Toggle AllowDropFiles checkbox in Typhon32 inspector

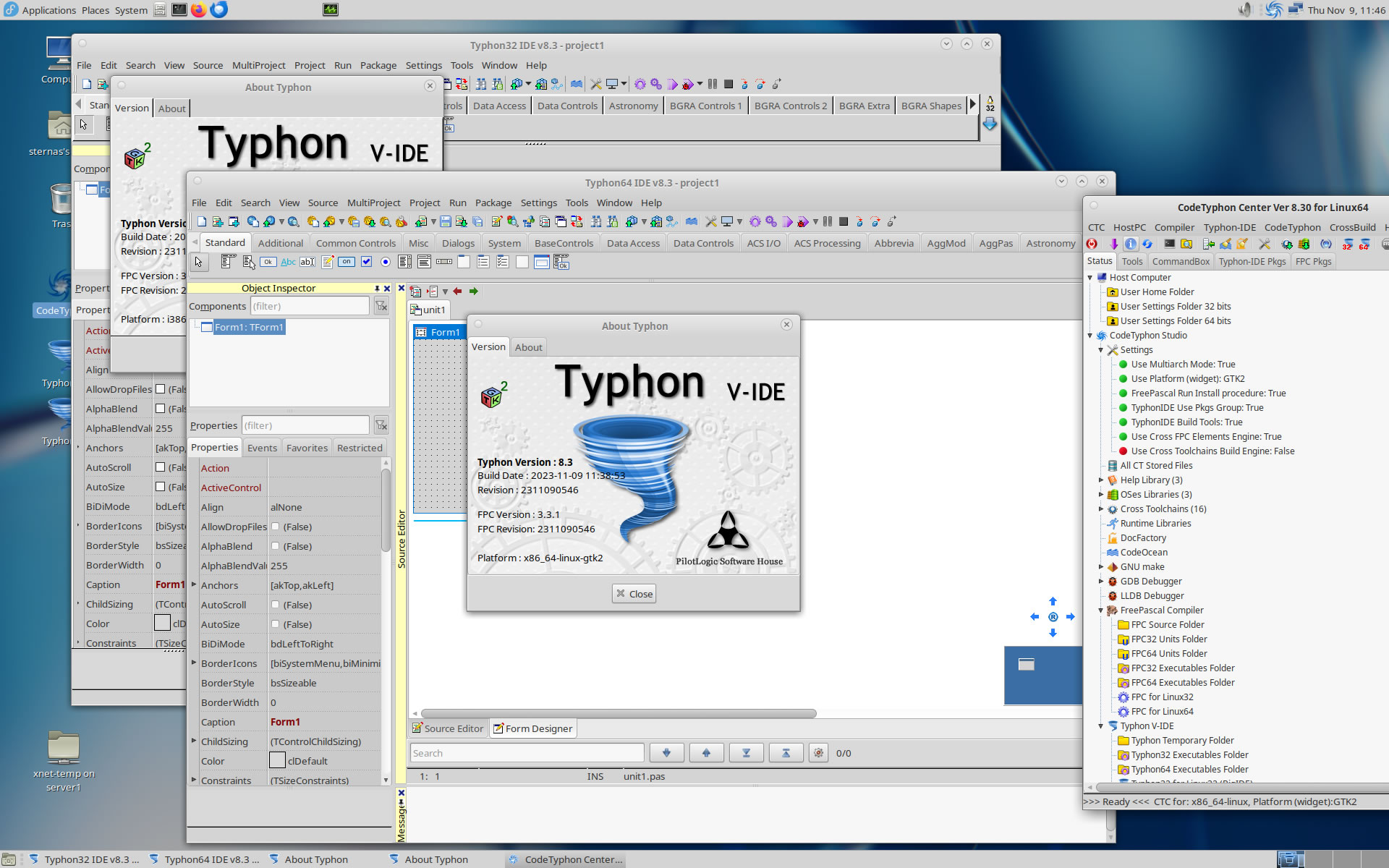point(161,389)
